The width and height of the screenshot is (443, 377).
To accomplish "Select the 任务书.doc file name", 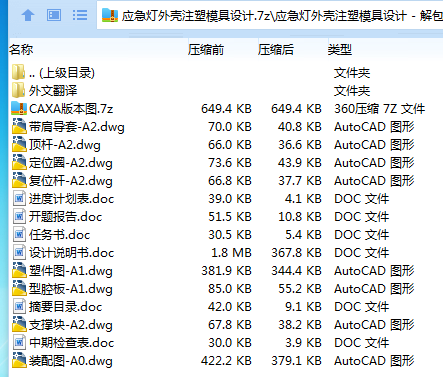I will 59,235.
